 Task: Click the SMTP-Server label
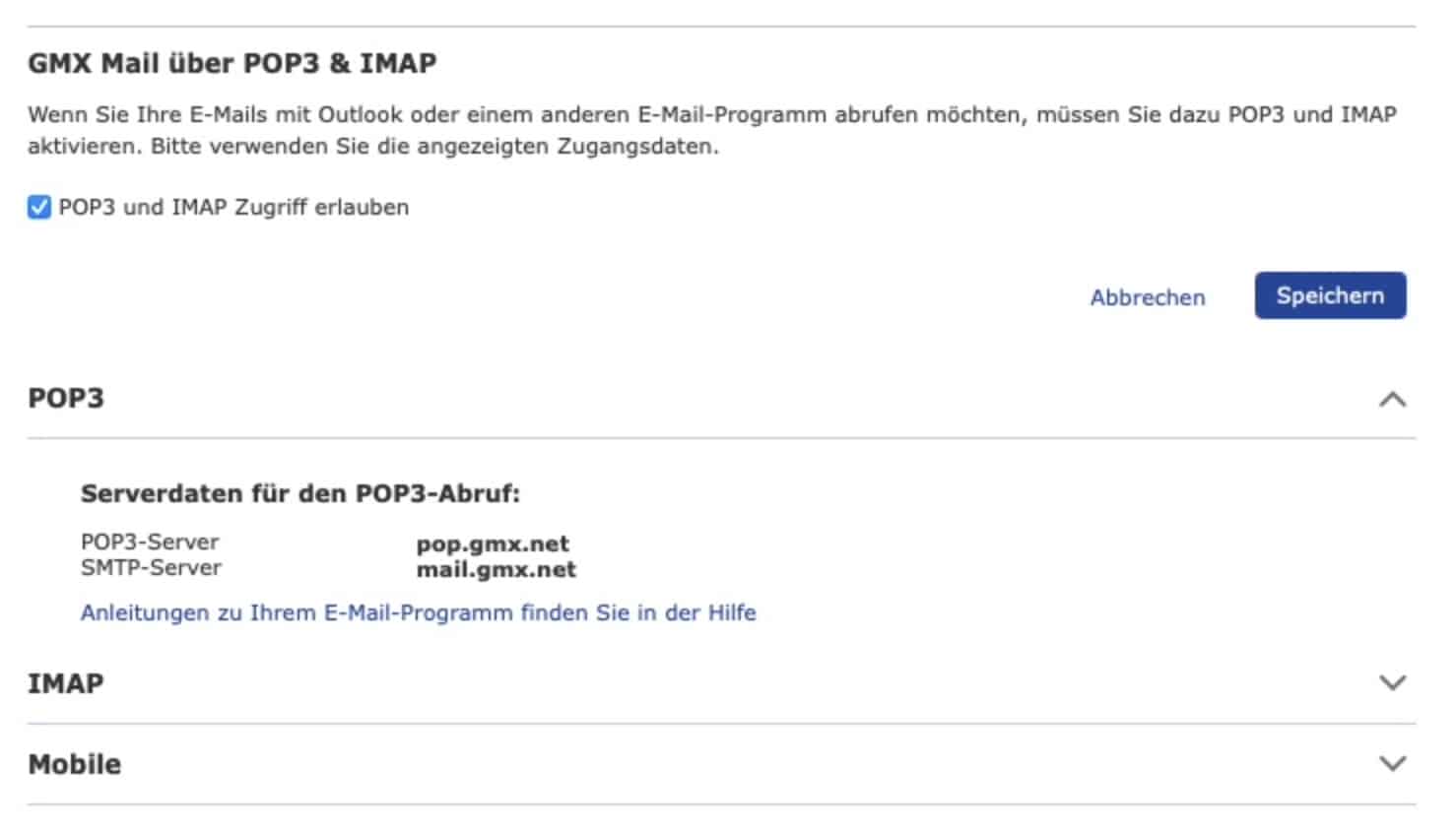(x=151, y=567)
